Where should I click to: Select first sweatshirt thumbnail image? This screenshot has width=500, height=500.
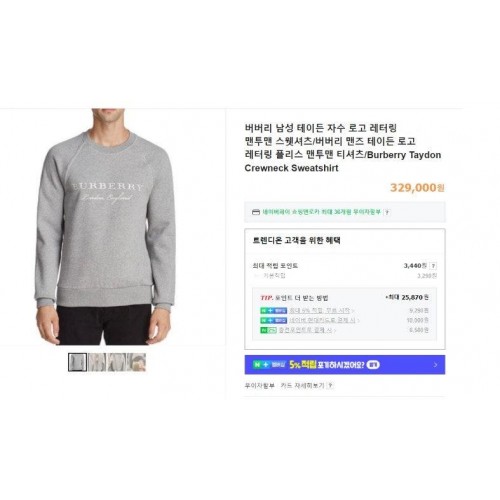tap(77, 362)
